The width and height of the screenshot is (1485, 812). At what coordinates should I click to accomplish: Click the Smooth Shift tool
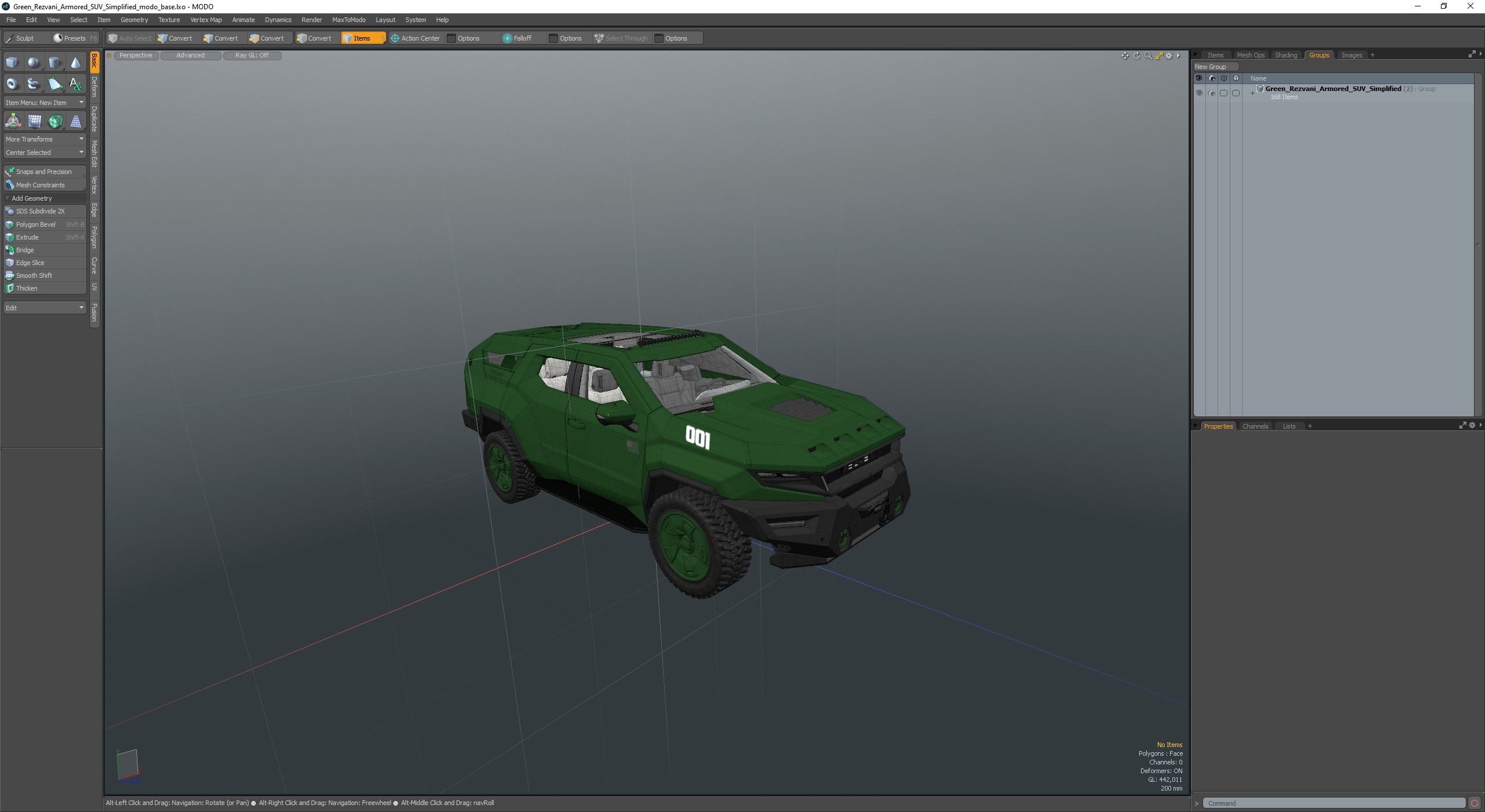[45, 275]
